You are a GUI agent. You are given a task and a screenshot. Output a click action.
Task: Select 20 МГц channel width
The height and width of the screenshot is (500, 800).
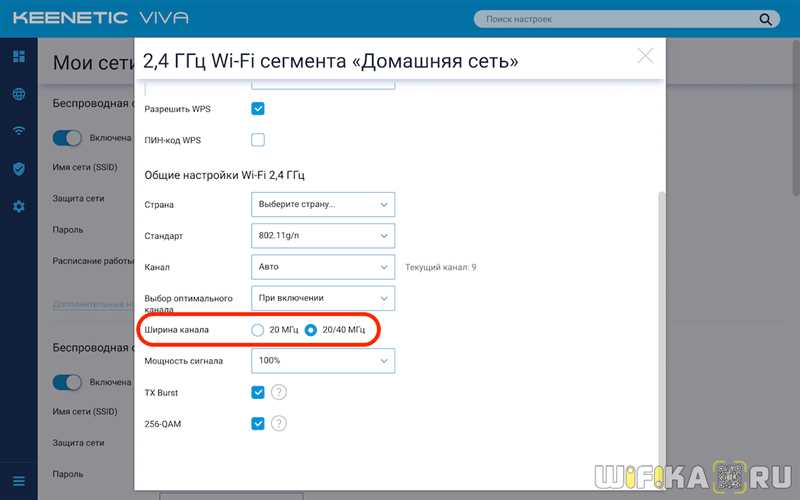coord(258,330)
